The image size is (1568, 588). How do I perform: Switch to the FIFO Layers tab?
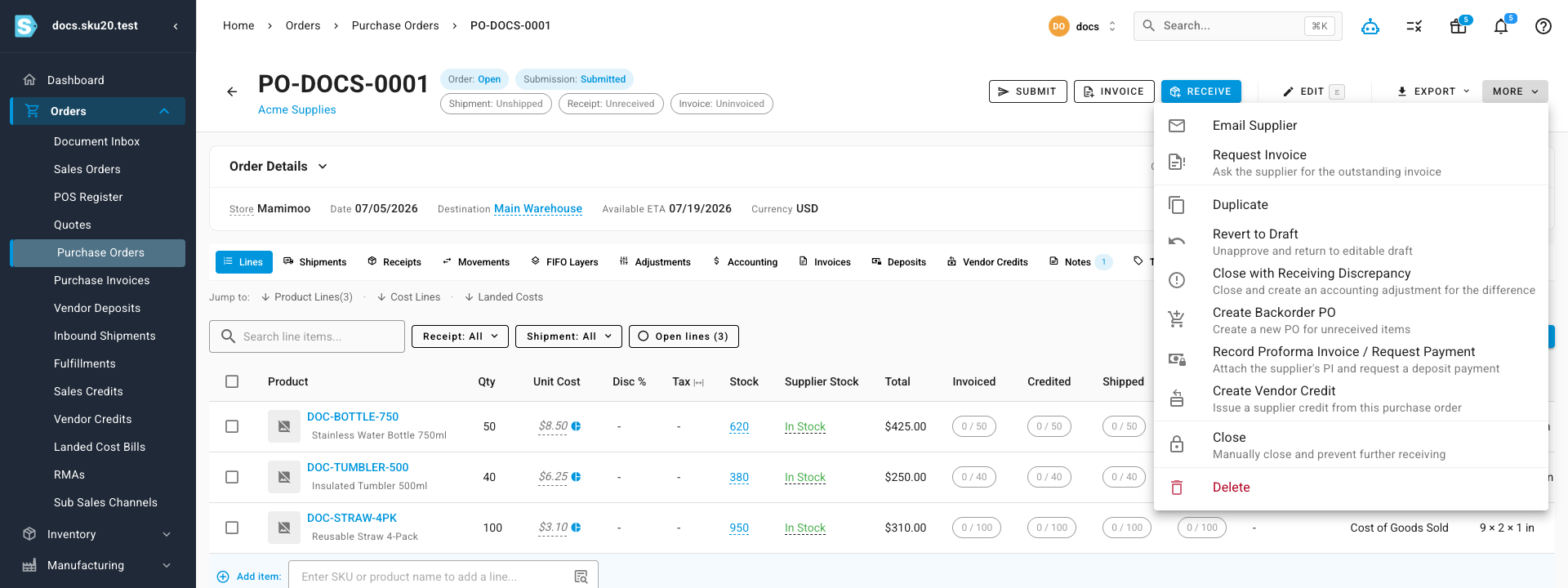(x=564, y=262)
